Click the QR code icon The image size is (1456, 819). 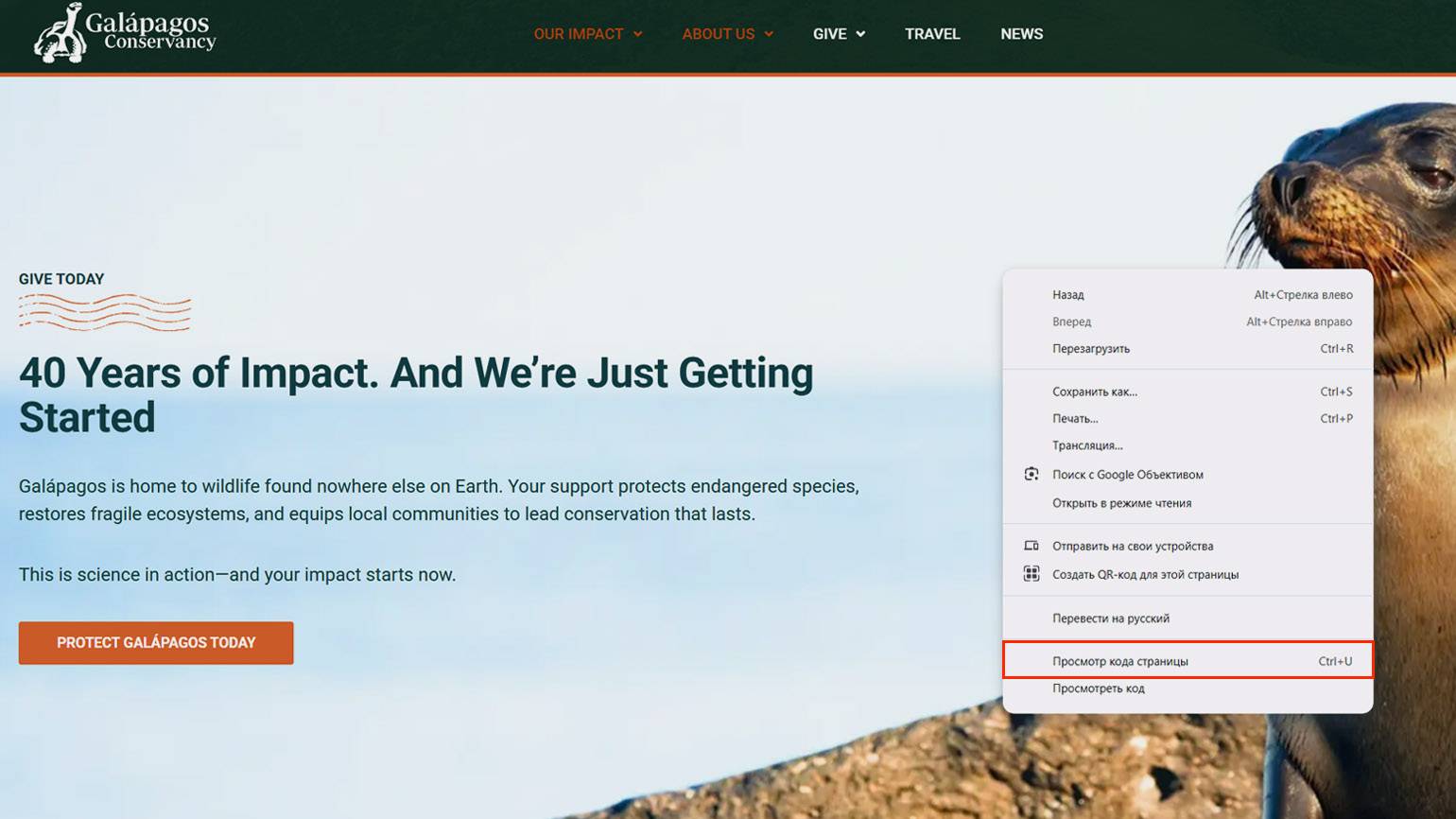pos(1031,574)
